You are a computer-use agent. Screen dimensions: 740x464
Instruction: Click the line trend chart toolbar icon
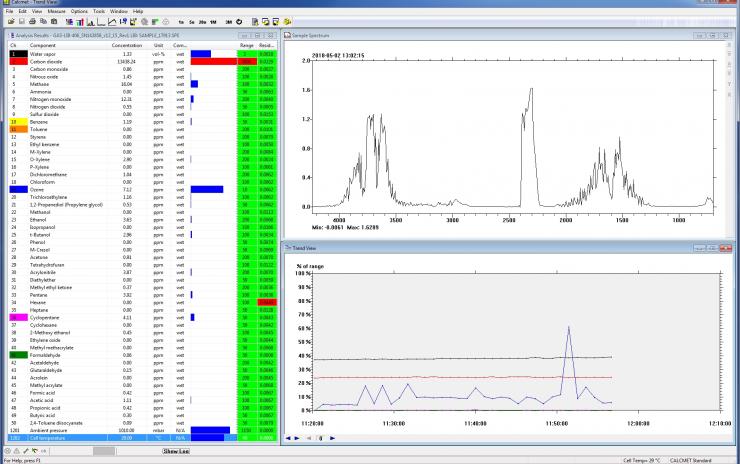(112, 22)
